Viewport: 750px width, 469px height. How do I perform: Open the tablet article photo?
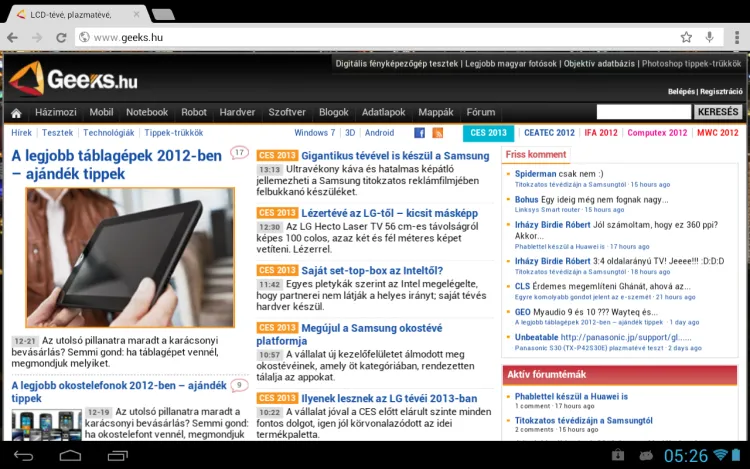point(130,257)
